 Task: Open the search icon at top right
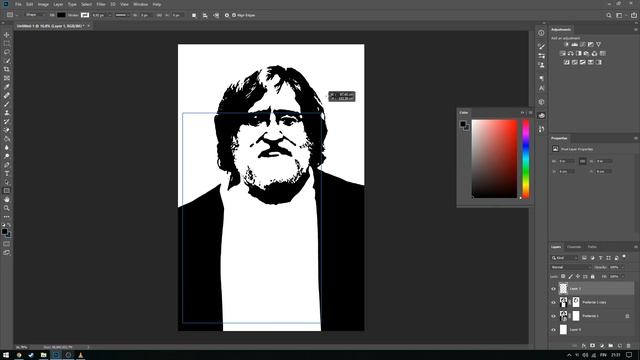click(x=609, y=15)
